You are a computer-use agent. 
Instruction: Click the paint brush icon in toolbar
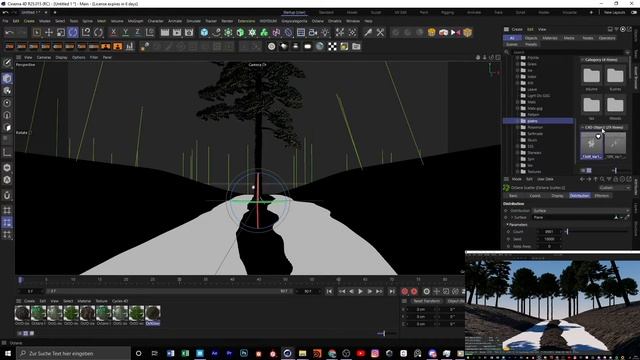point(368,32)
